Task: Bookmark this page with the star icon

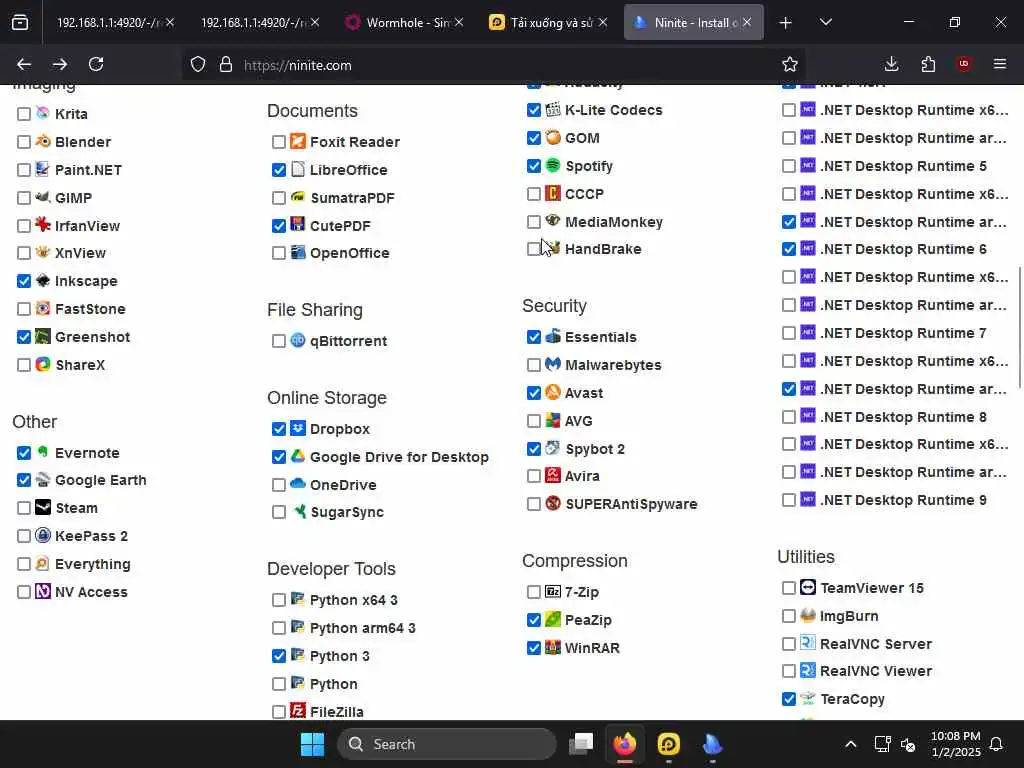Action: point(790,64)
